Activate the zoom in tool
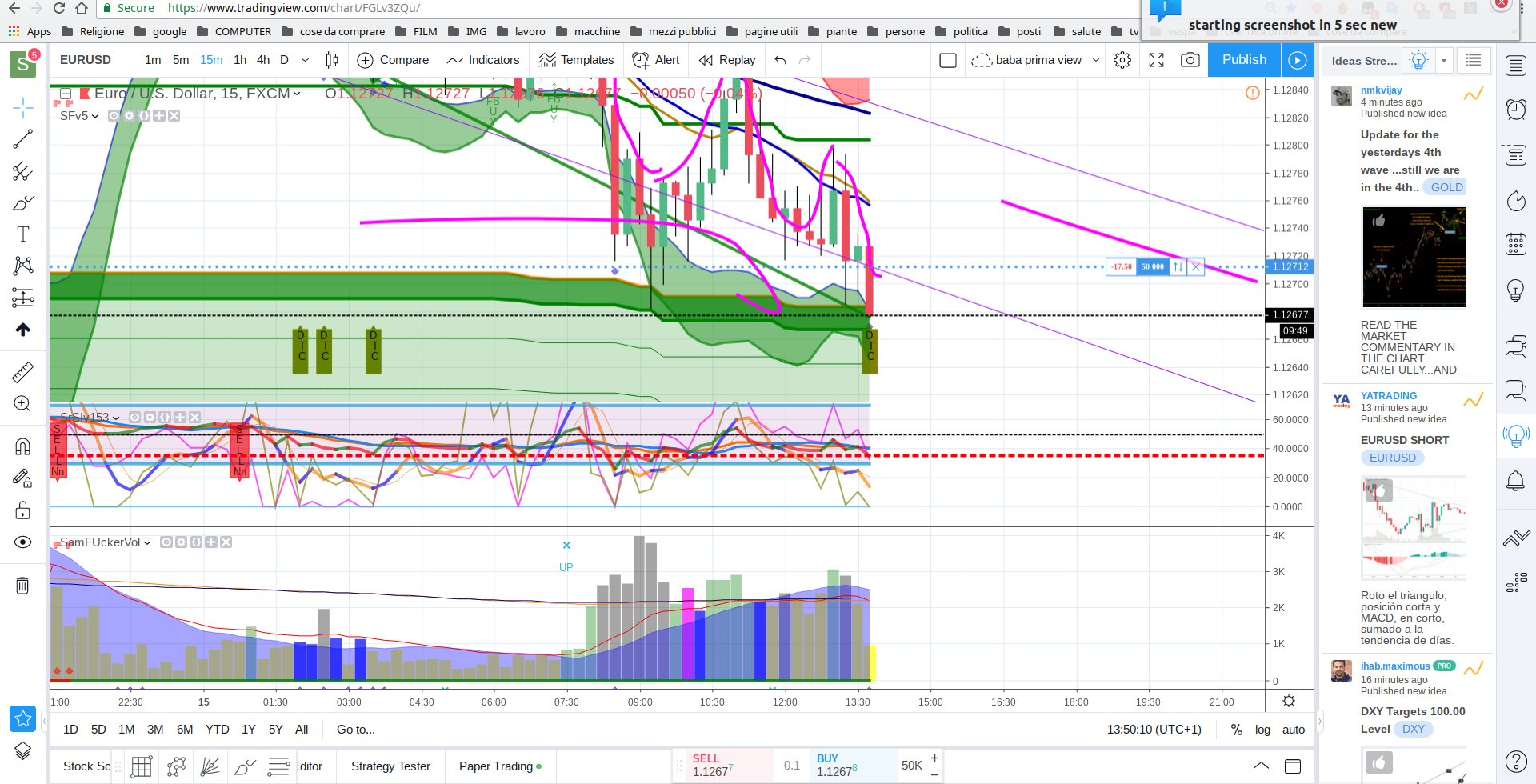This screenshot has height=784, width=1536. [x=22, y=404]
